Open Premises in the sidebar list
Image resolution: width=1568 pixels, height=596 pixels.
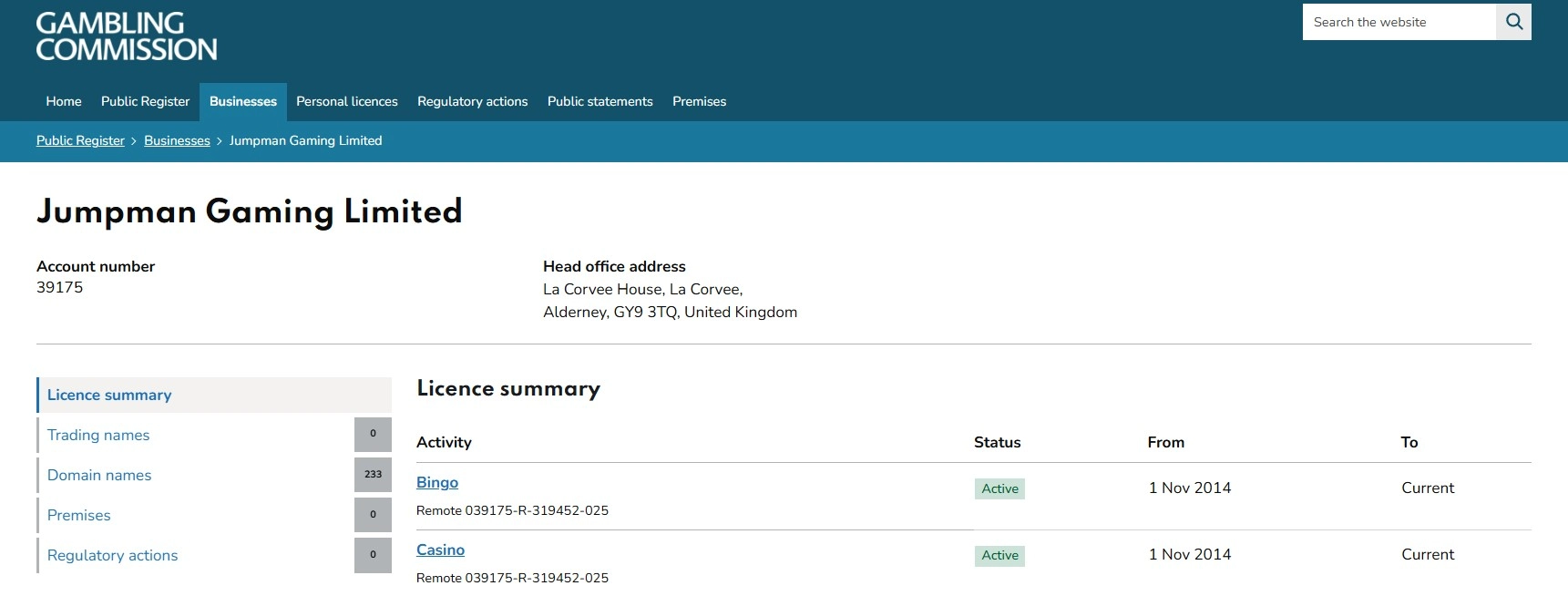pyautogui.click(x=79, y=515)
